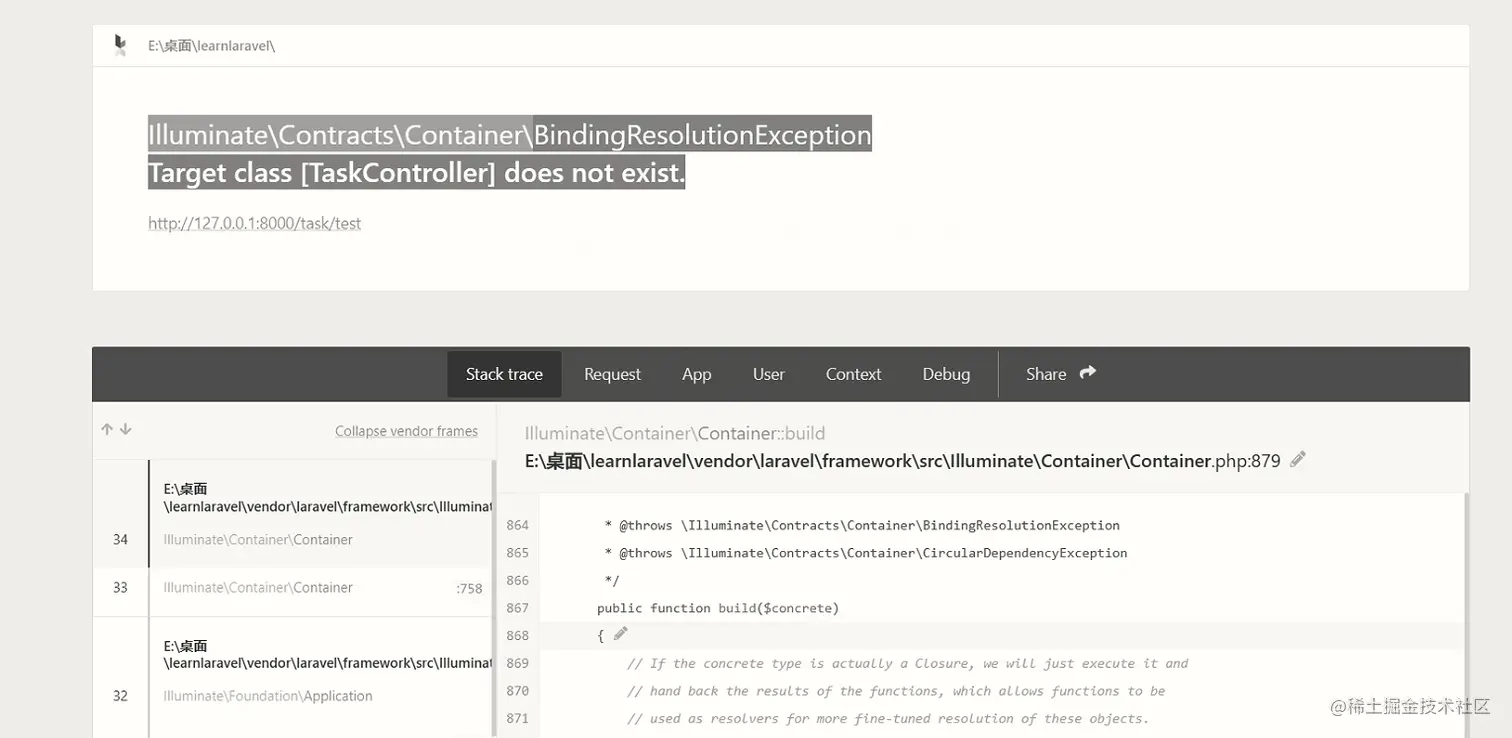Image resolution: width=1512 pixels, height=738 pixels.
Task: Click the share arrow icon beside Share
Action: click(x=1087, y=372)
